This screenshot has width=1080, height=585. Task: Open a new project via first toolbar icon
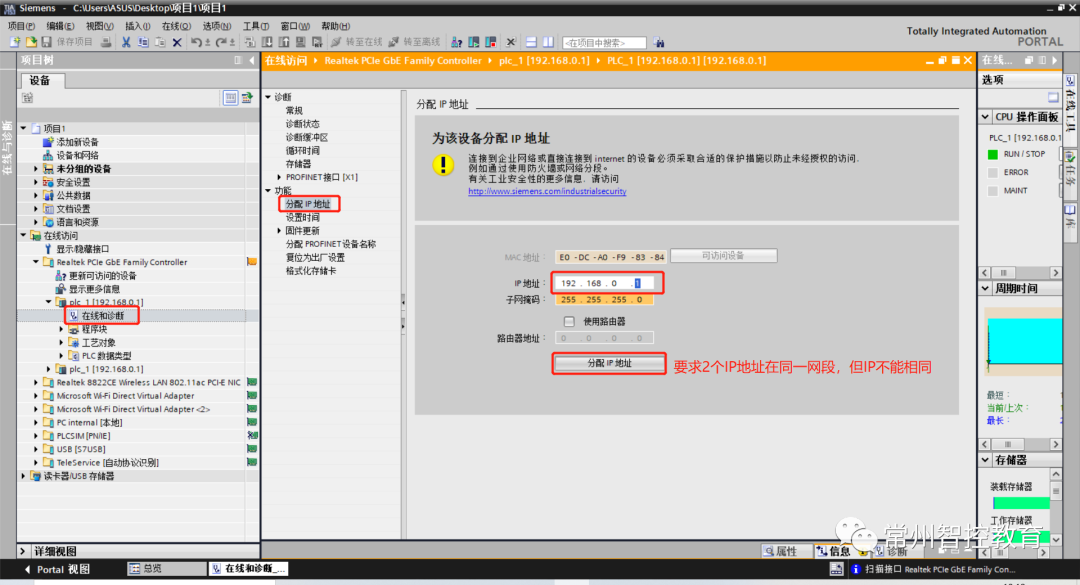pos(15,43)
